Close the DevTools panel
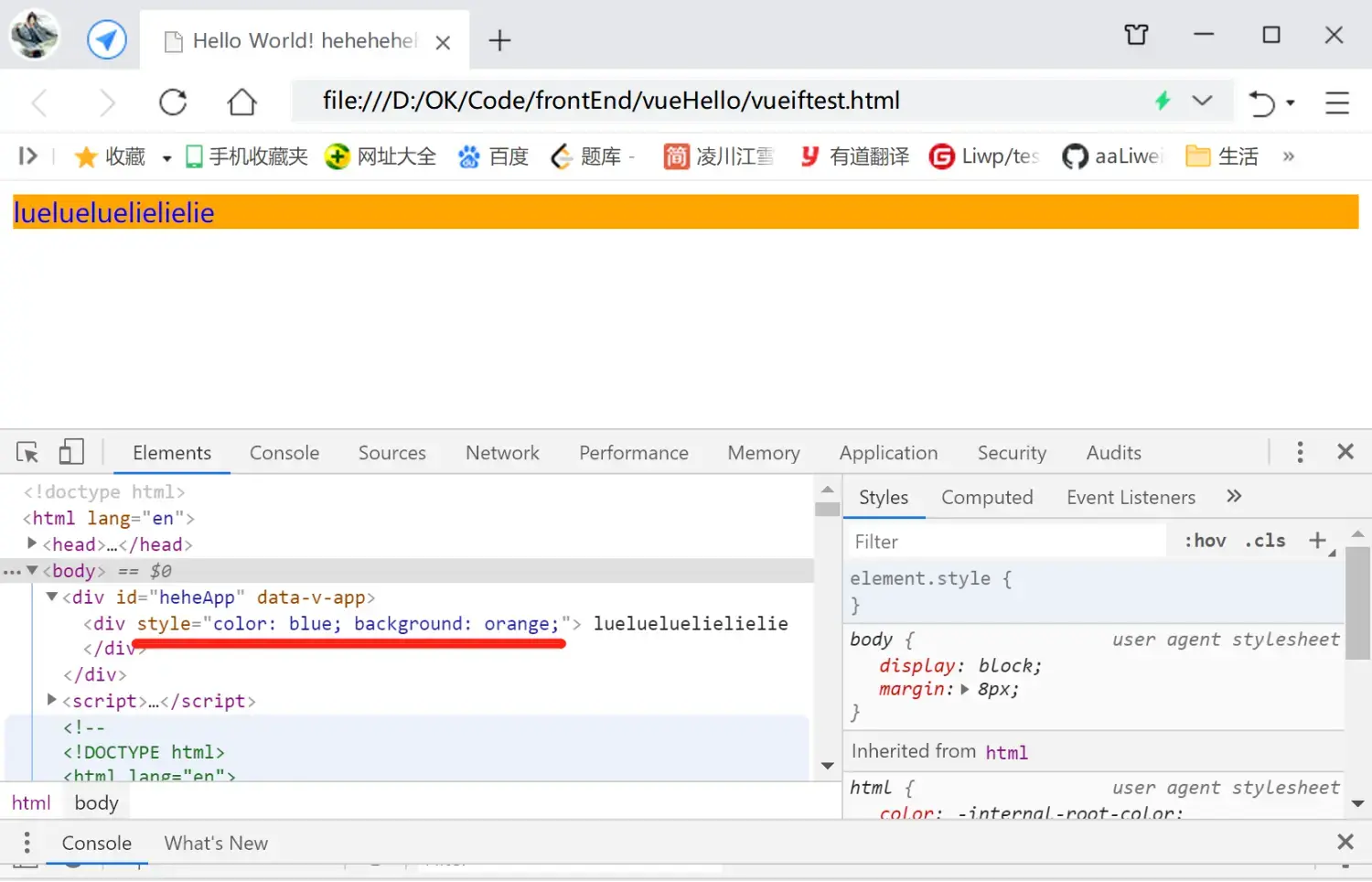Image resolution: width=1372 pixels, height=882 pixels. pos(1345,451)
